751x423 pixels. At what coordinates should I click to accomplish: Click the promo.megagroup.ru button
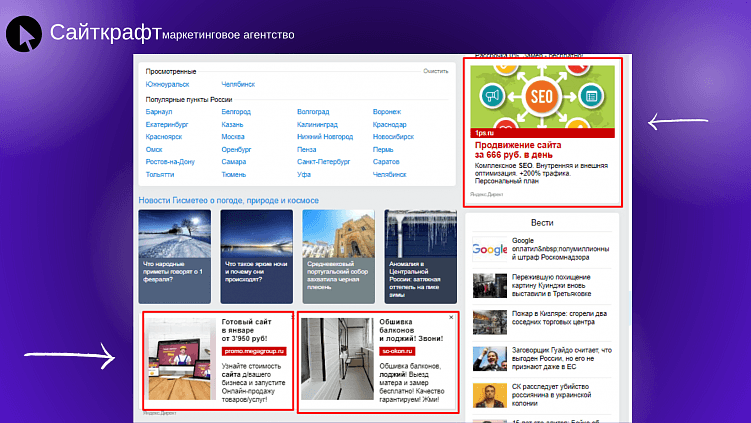(254, 351)
